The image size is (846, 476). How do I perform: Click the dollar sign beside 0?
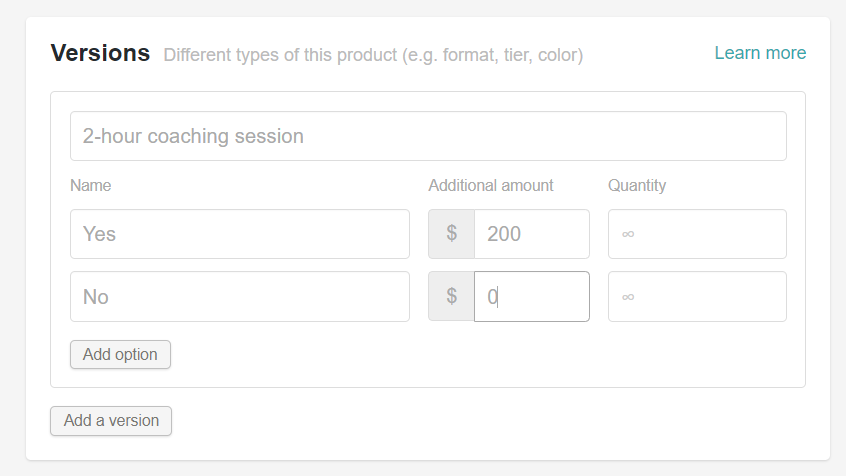coord(452,297)
